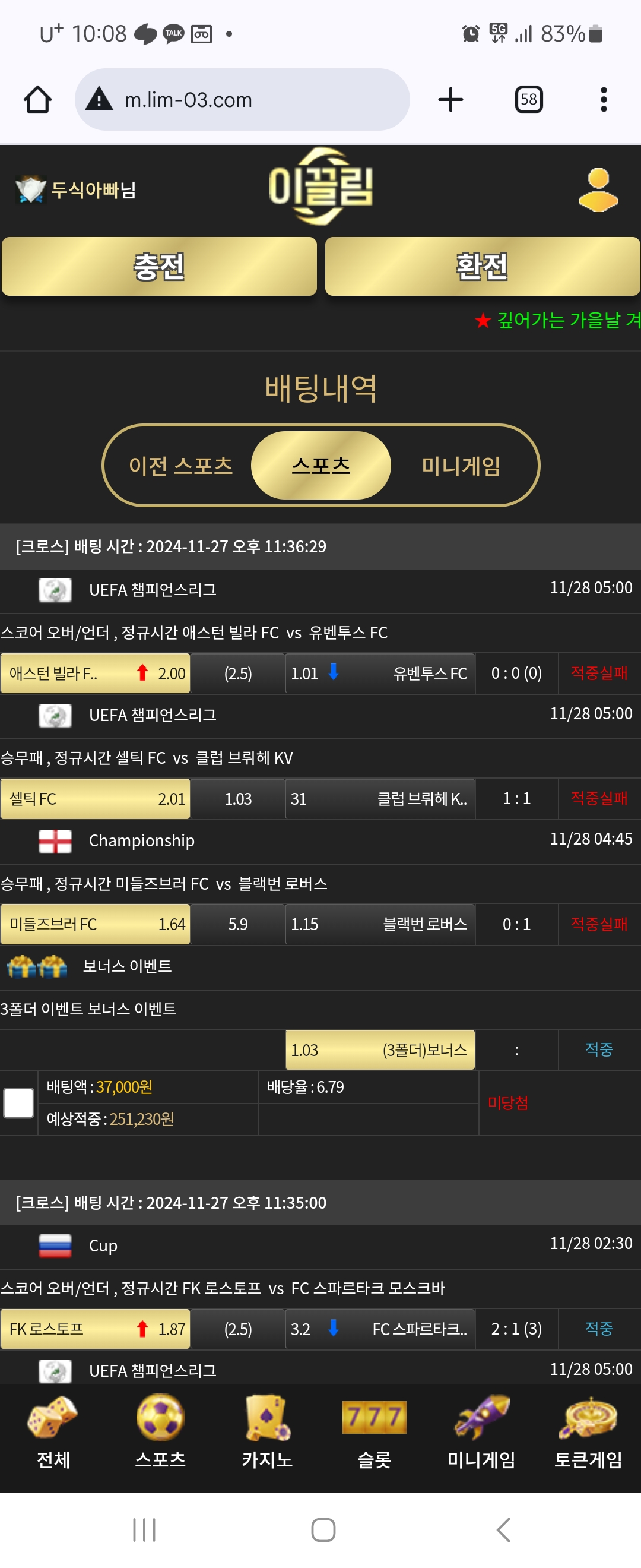Select the 스포츠 betting history tab
This screenshot has width=641, height=1568.
(321, 466)
